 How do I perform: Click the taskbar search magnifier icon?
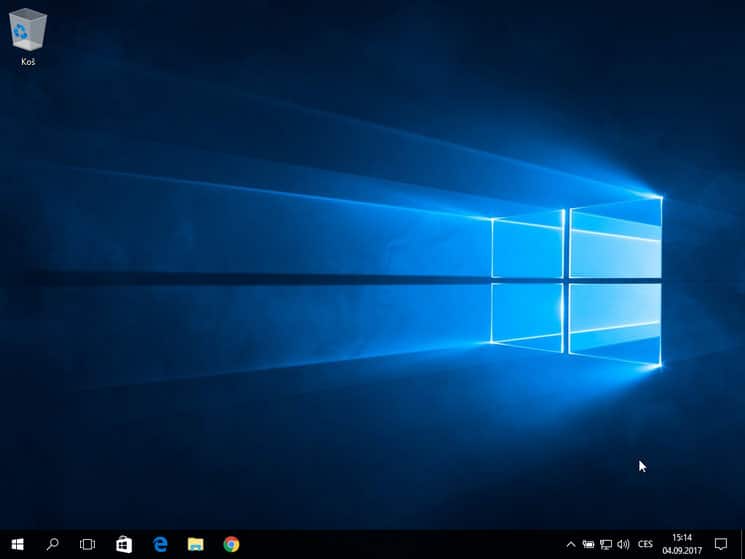(x=53, y=544)
